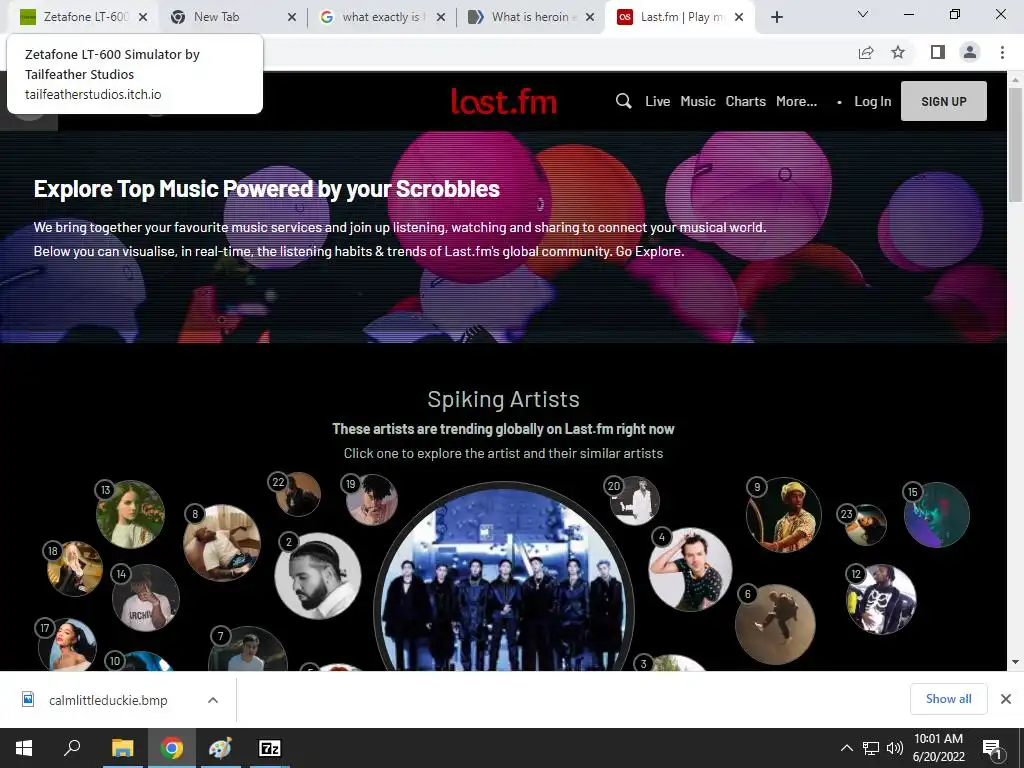Open the Last.fm search icon
1024x768 pixels.
pos(624,101)
